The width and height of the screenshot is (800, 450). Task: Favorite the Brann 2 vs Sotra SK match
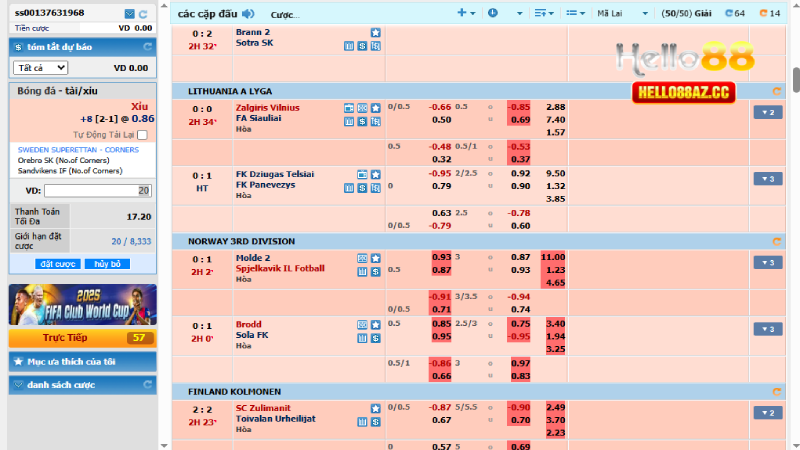pos(375,33)
